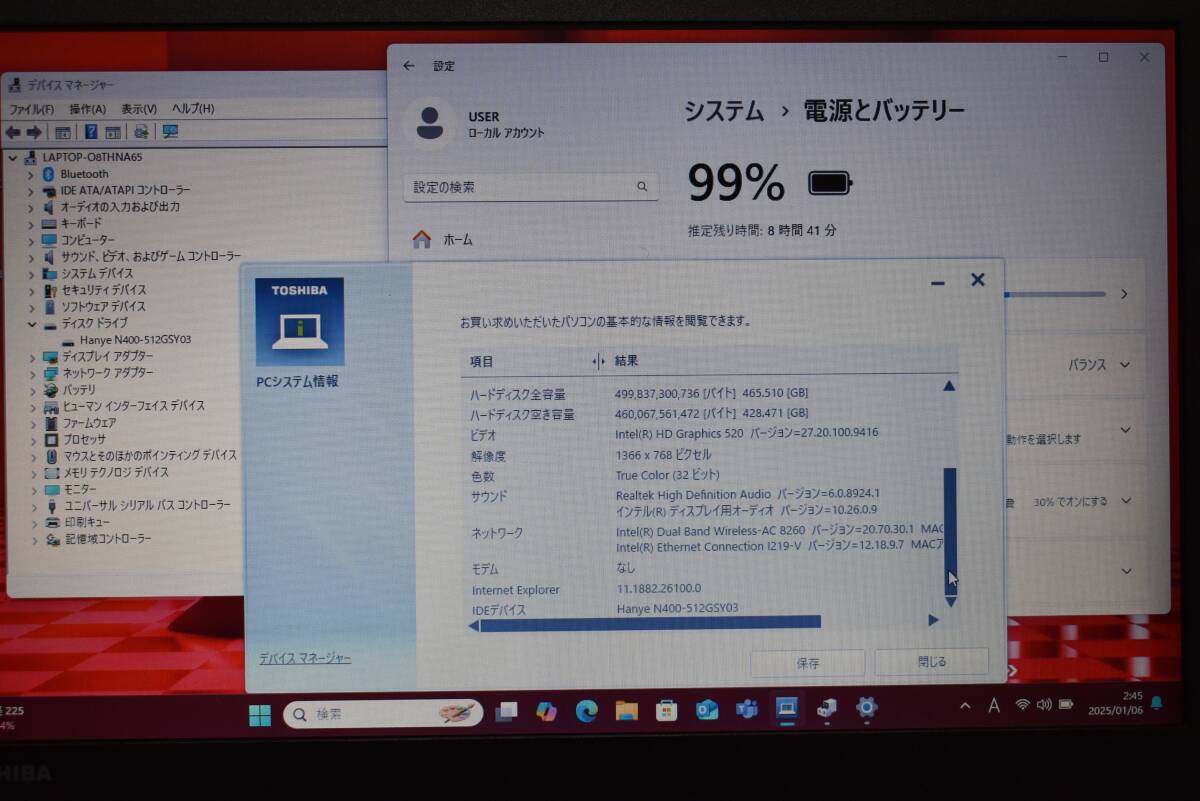The image size is (1200, 801).
Task: Select プロセッサ in Device Manager tree
Action: [x=83, y=439]
